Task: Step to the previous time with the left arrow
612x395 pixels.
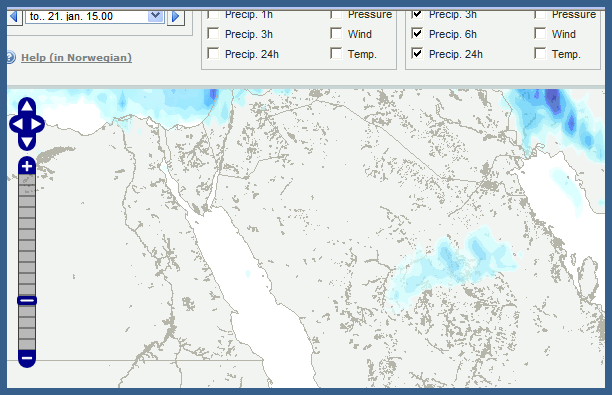Action: pos(15,16)
